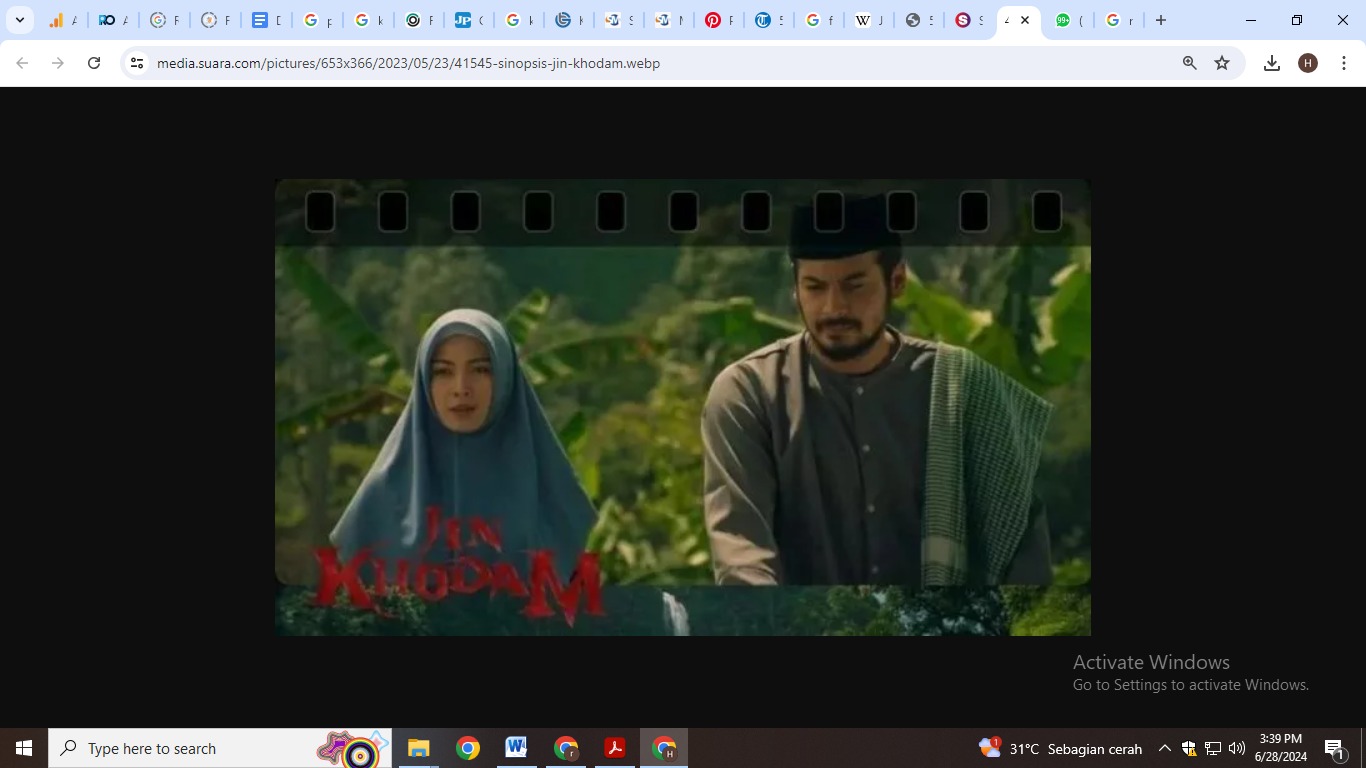Open weather widget showing 31°C Sebagian cerah
Screen dimensions: 1366x768
pyautogui.click(x=1061, y=748)
